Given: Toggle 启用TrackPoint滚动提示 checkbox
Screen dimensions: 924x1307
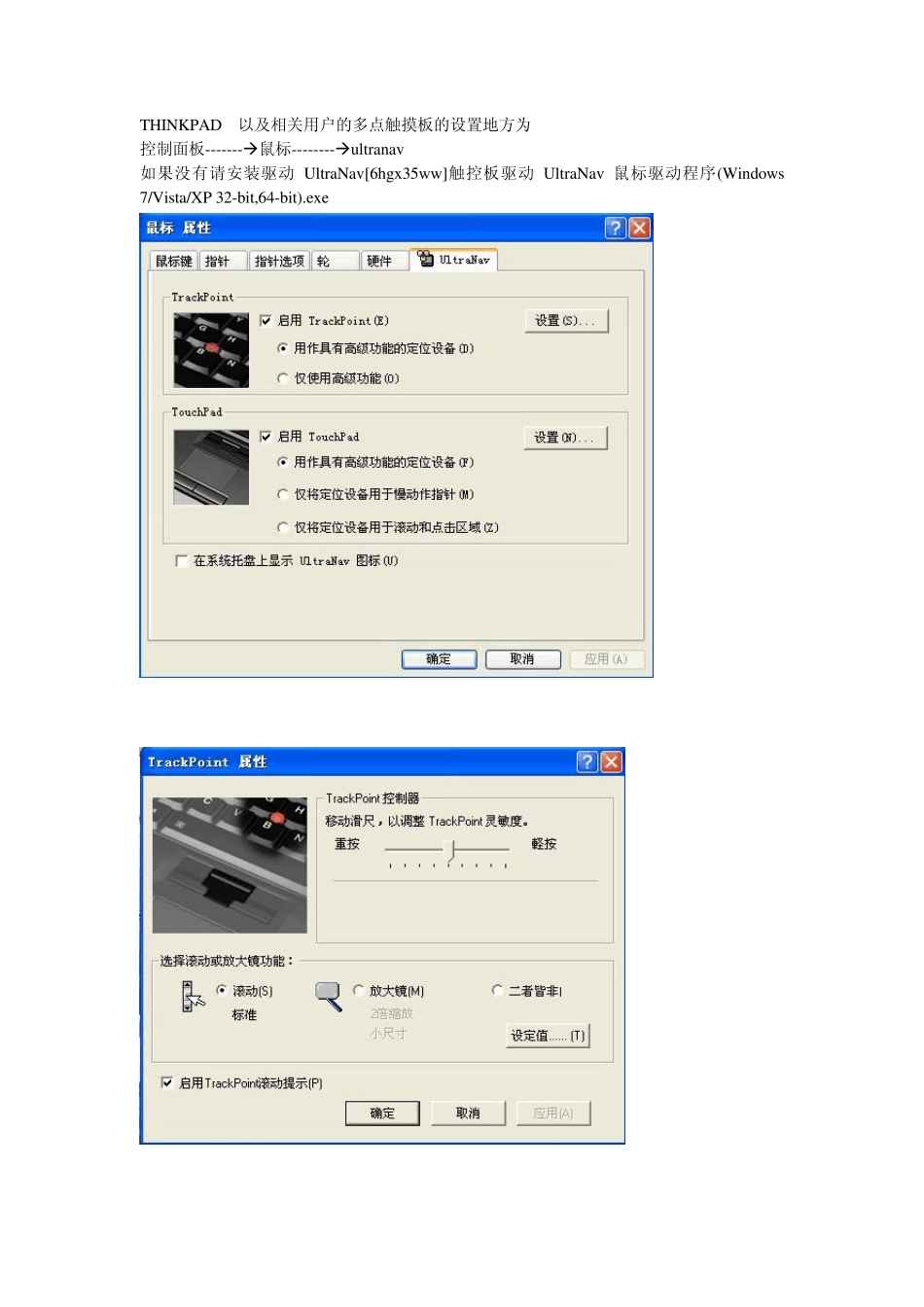Looking at the screenshot, I should pos(167,1083).
